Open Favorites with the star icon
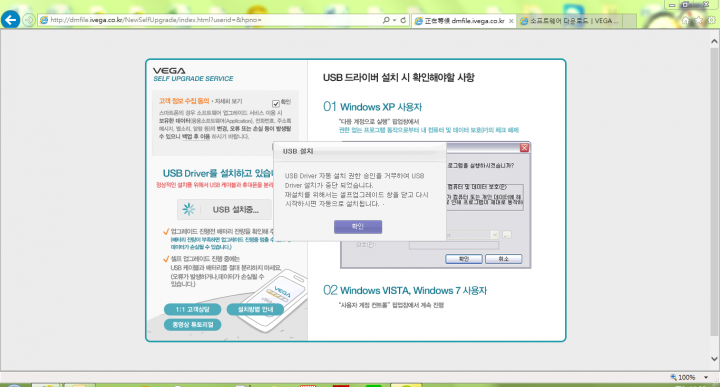The height and width of the screenshot is (387, 720). tap(698, 20)
